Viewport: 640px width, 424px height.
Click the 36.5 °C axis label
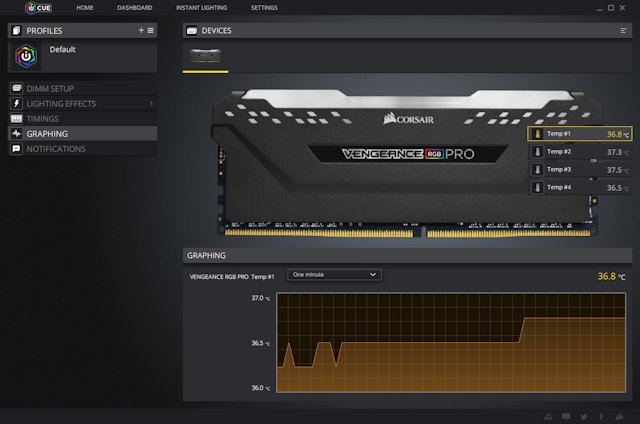[260, 343]
